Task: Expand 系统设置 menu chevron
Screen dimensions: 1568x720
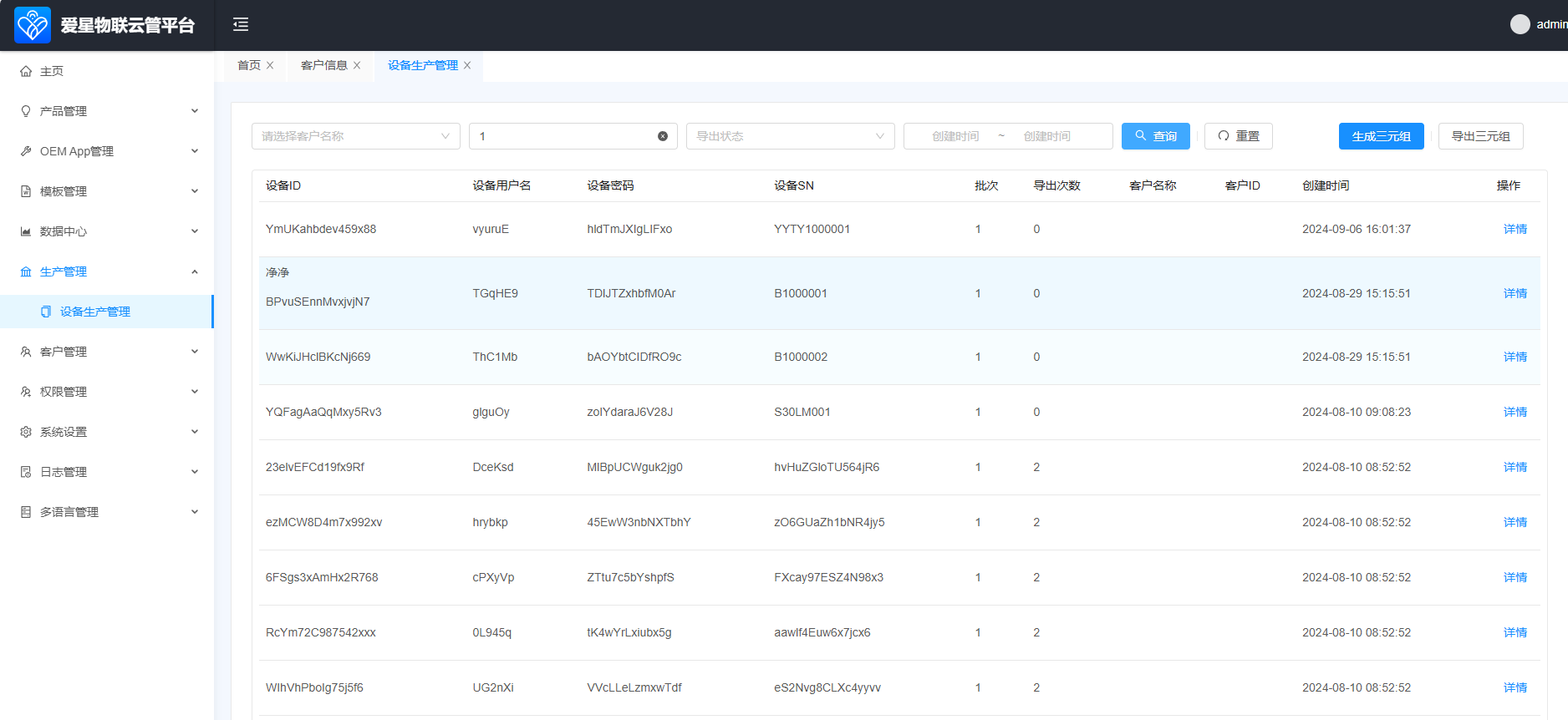Action: click(x=195, y=432)
